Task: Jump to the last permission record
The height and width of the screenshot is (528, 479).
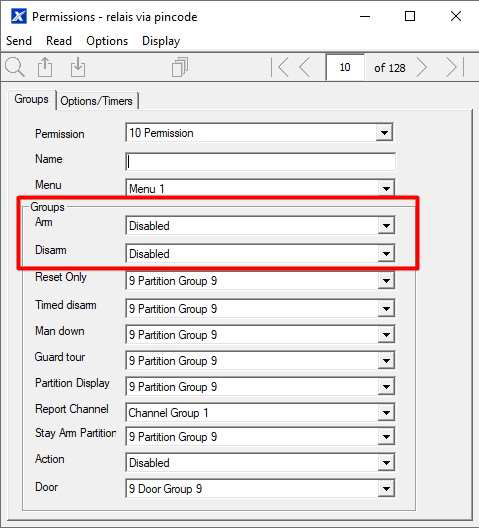Action: pos(455,67)
